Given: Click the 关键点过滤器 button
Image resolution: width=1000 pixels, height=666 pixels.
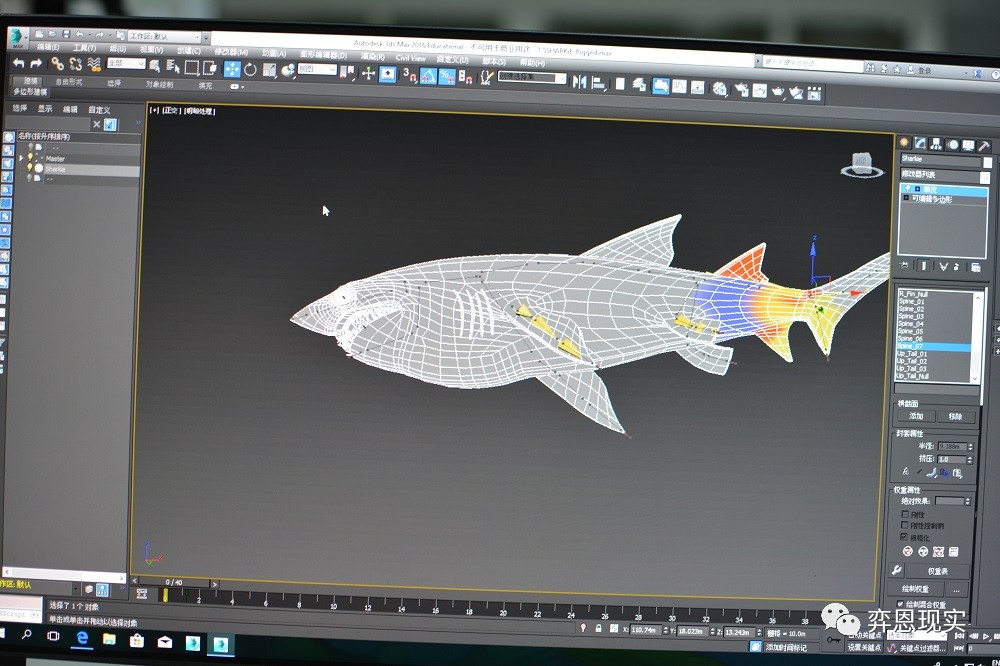Looking at the screenshot, I should 923,648.
